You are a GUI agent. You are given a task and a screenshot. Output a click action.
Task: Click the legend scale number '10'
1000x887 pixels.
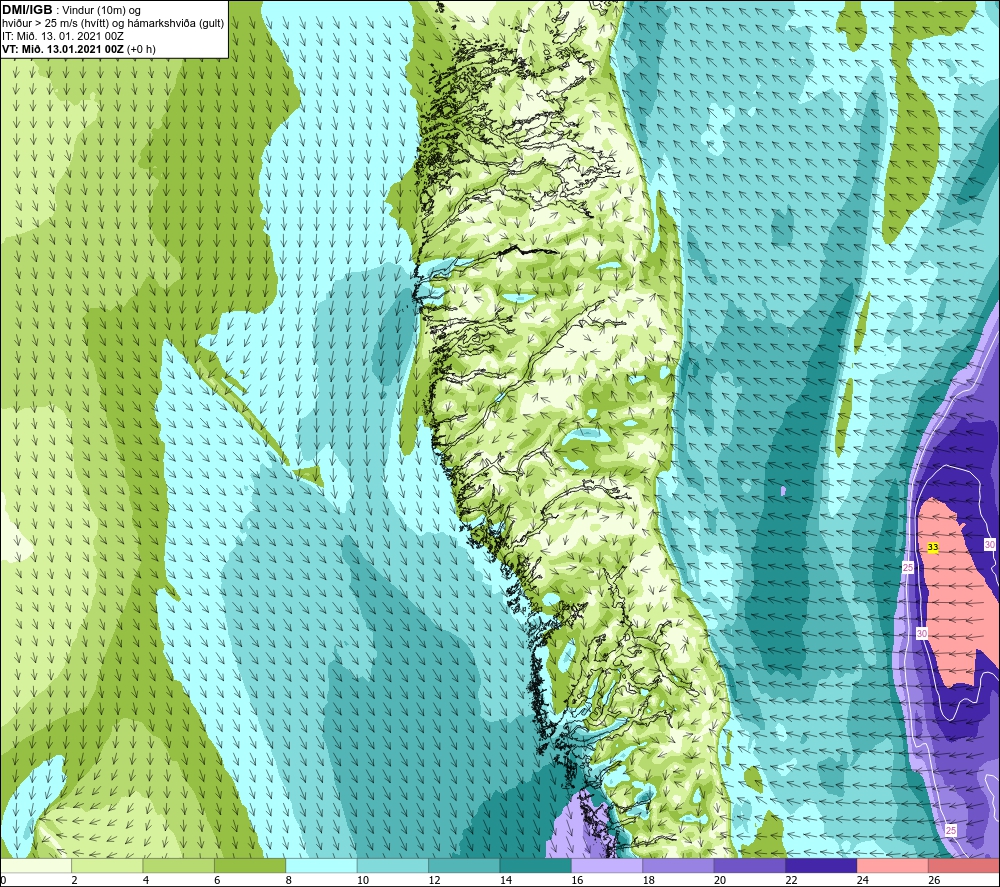coord(363,881)
